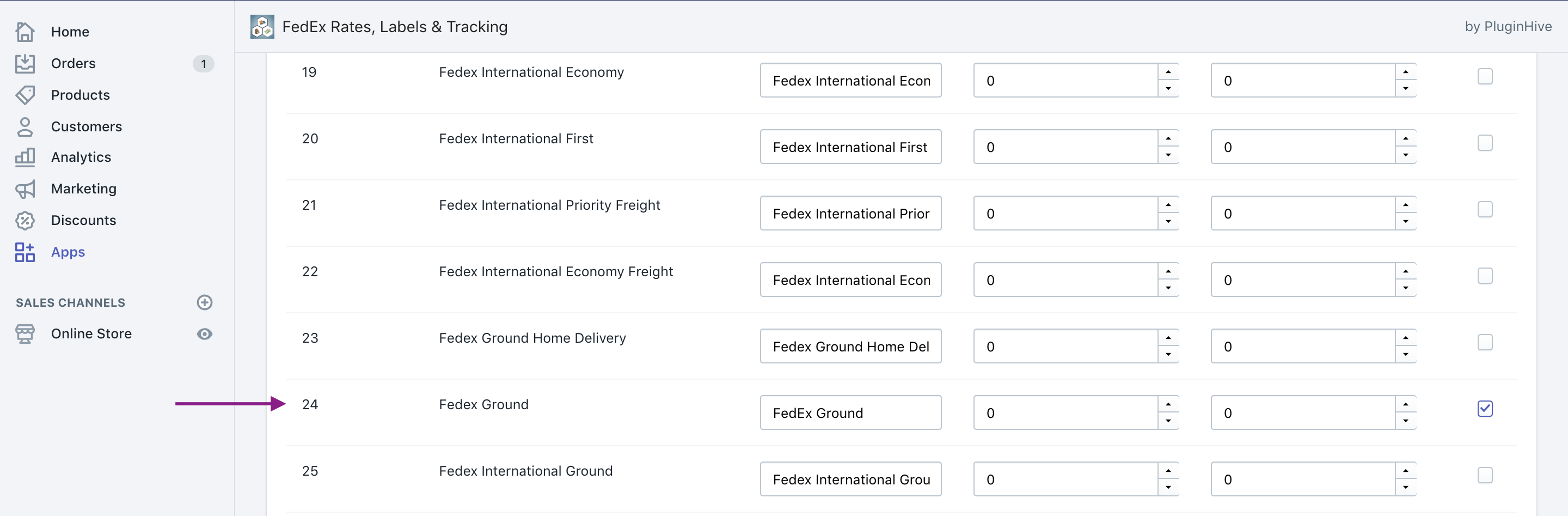The width and height of the screenshot is (1568, 516).
Task: Click the SALES CHANNELS heading
Action: (x=71, y=303)
